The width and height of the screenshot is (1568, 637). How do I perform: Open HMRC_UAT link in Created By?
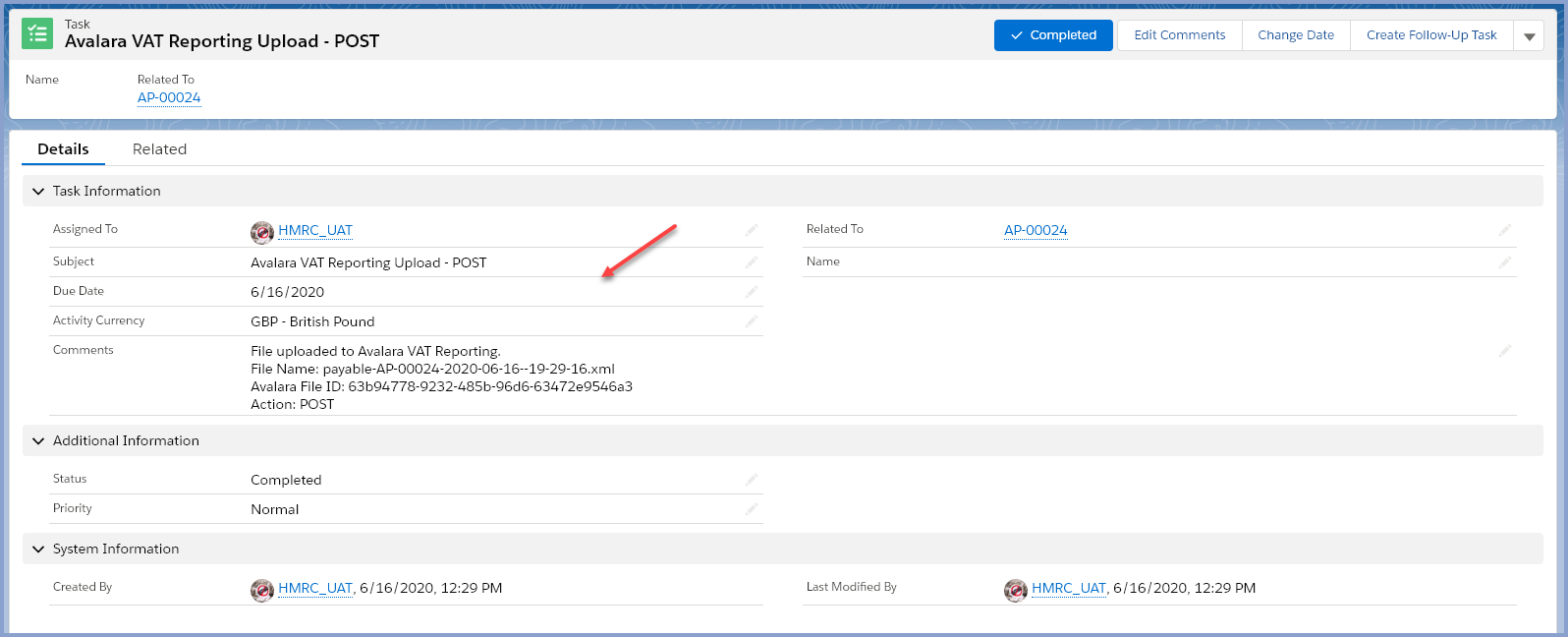(x=315, y=588)
